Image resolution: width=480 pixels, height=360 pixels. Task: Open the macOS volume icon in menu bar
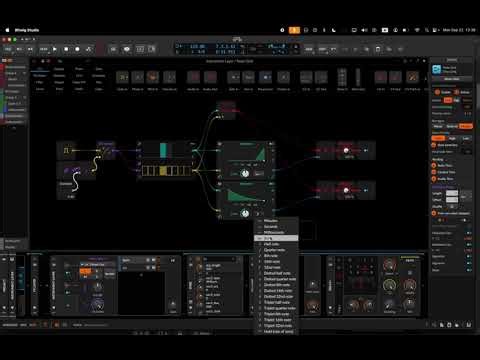[364, 30]
